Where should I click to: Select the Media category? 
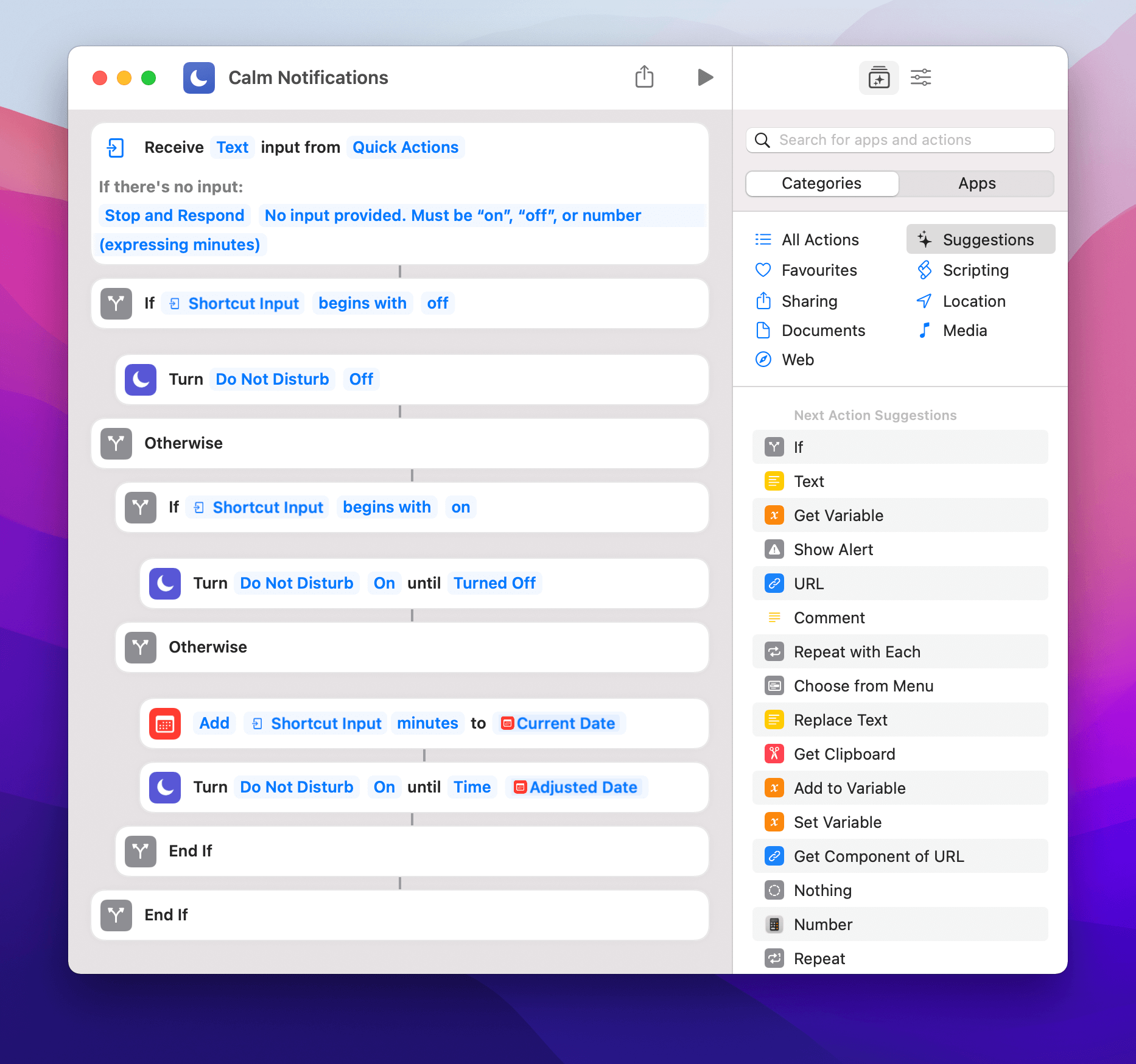coord(964,330)
